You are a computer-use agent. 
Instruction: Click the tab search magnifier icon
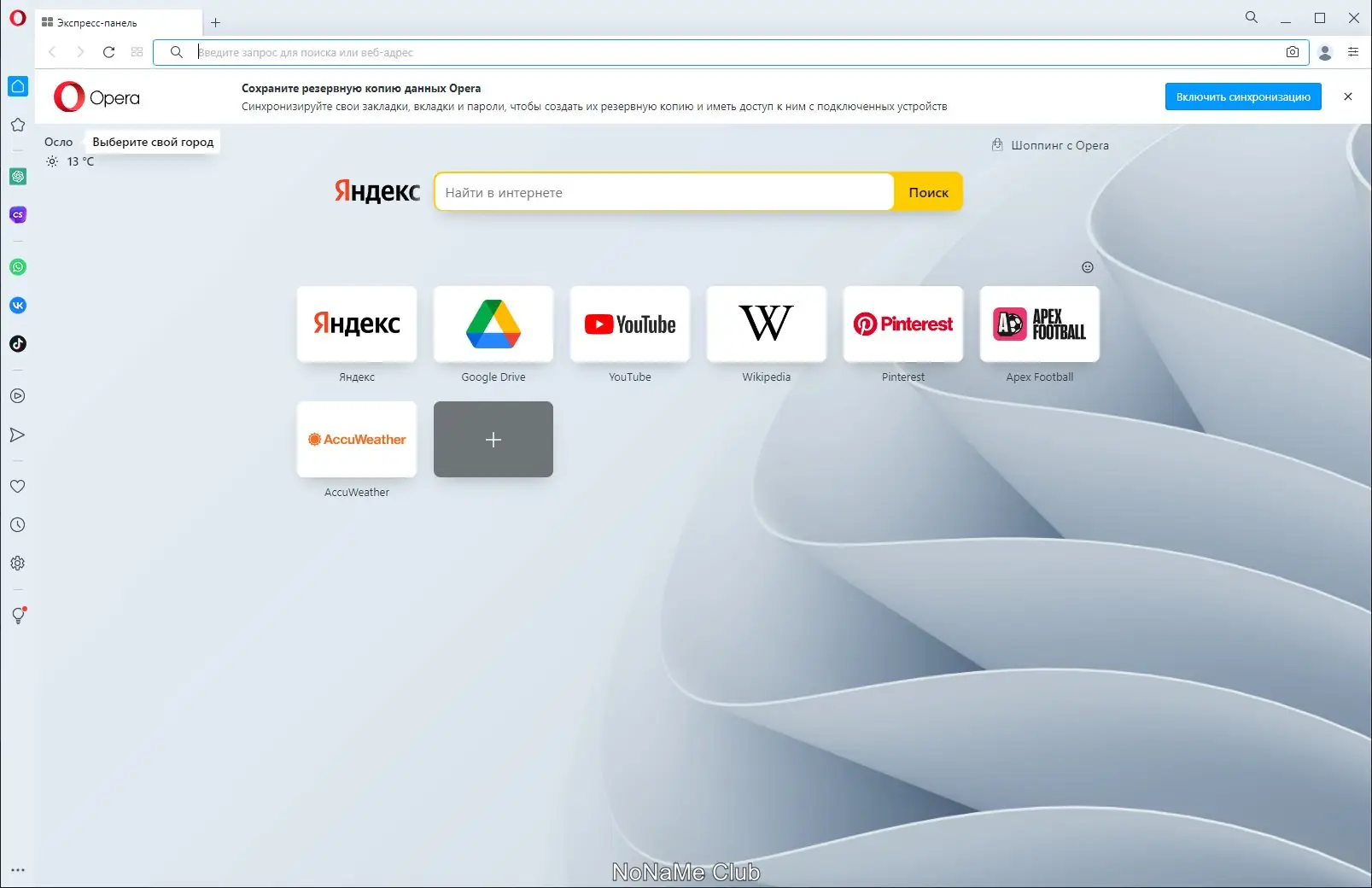1252,17
